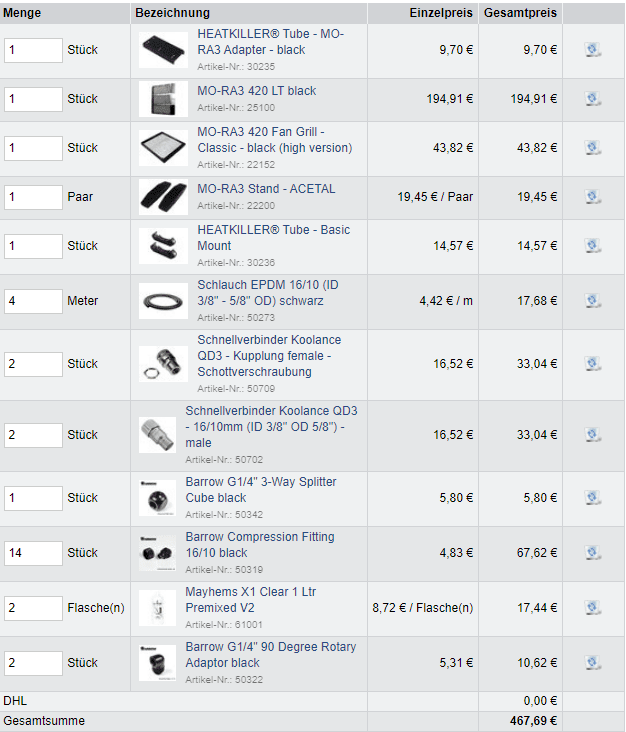The image size is (626, 732).
Task: Click thumbnail of Koolance QD3 male connector
Action: pyautogui.click(x=157, y=435)
